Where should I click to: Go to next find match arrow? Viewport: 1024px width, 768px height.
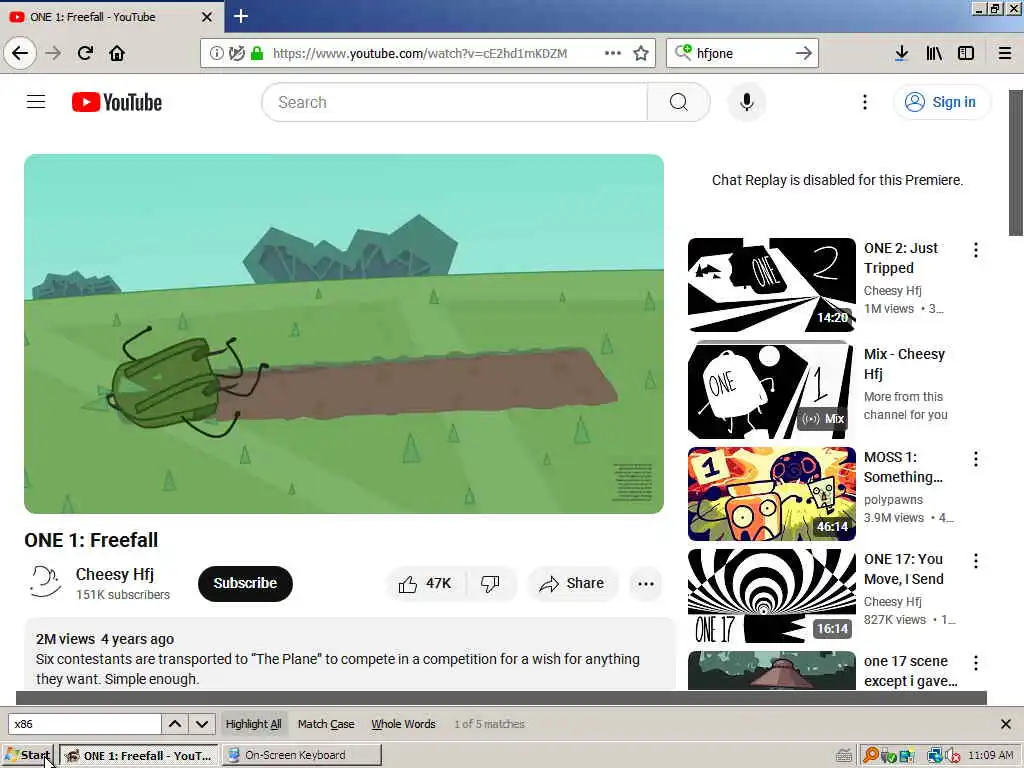[x=202, y=724]
